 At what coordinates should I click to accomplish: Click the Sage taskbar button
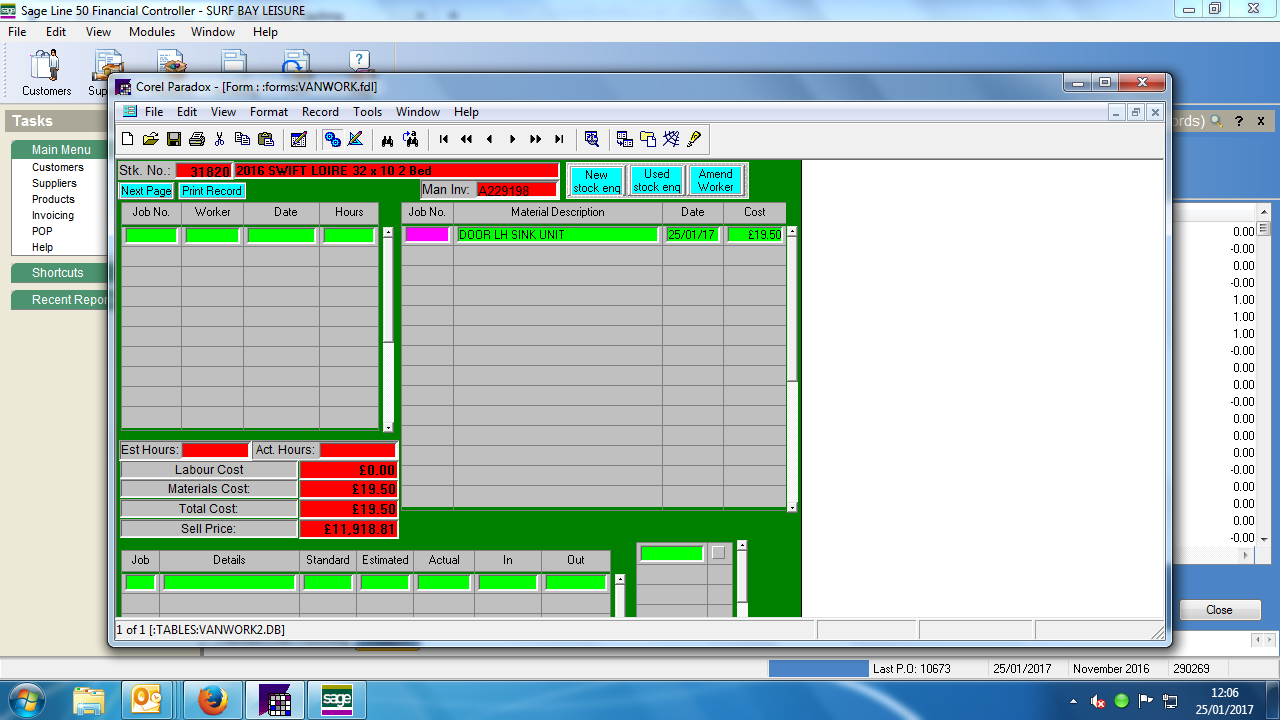point(336,701)
